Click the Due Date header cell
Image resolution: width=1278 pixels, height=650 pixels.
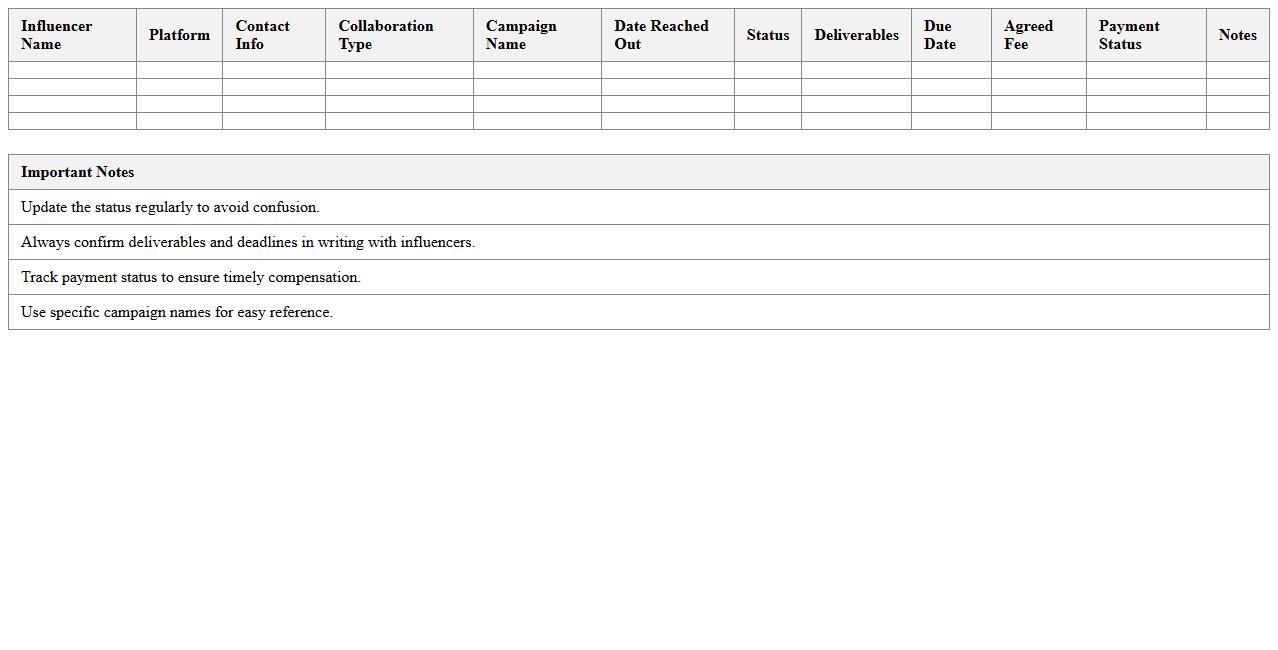[x=950, y=35]
